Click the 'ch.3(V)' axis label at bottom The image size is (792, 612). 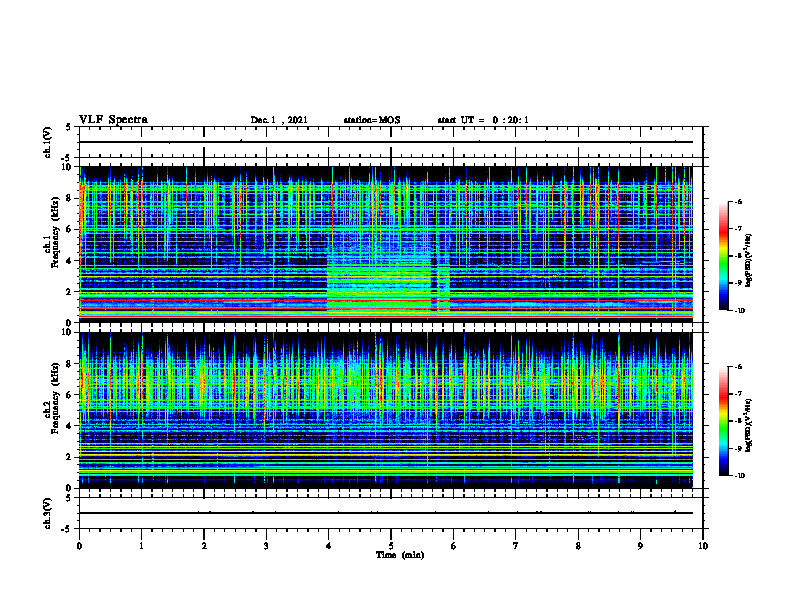[x=48, y=513]
